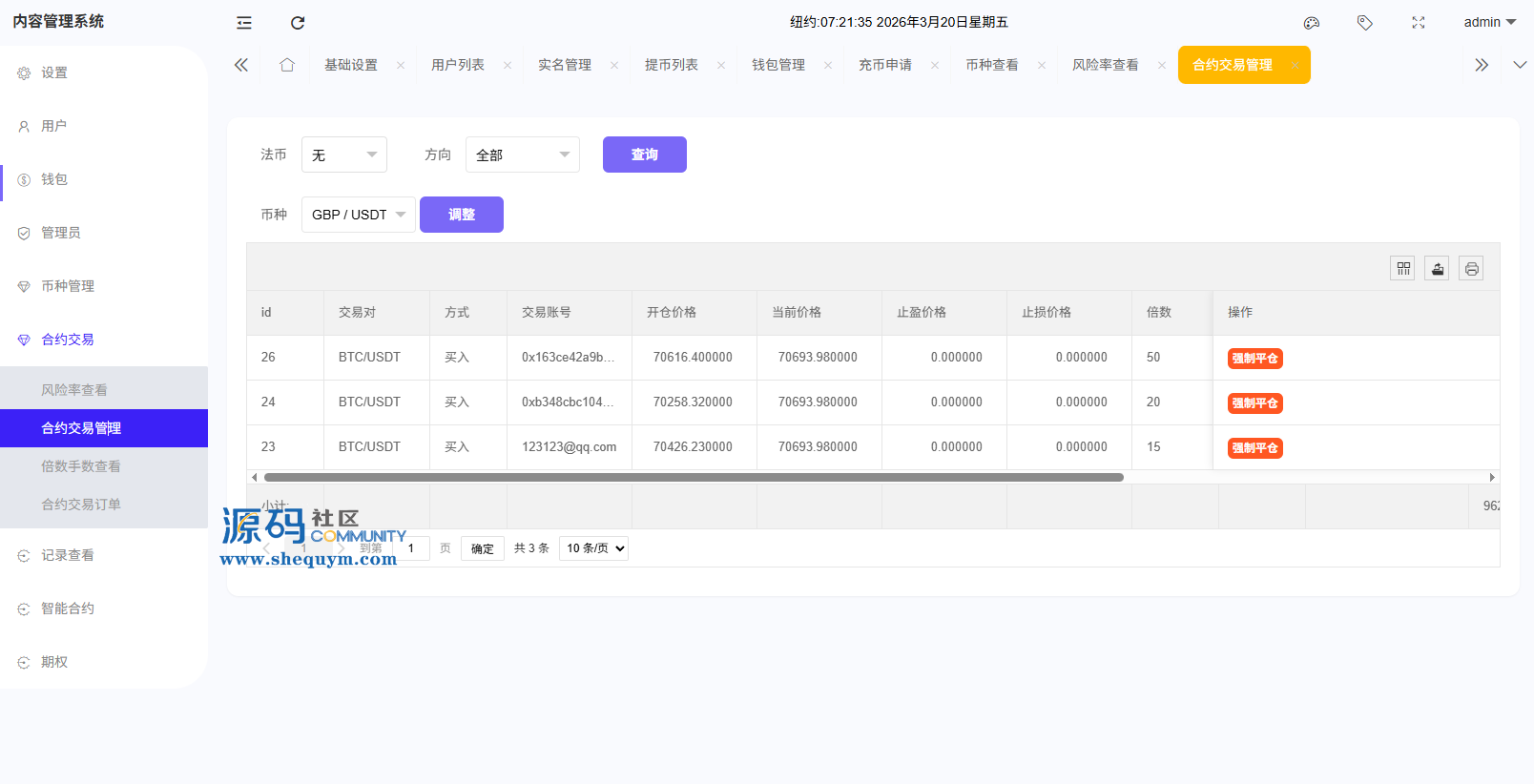Open the admin user menu
This screenshot has width=1534, height=784.
[1489, 23]
